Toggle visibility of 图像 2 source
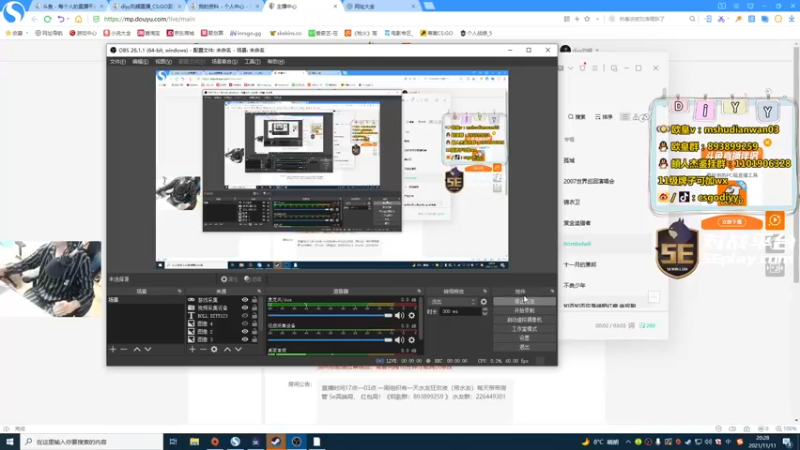Viewport: 800px width, 450px height. click(245, 331)
